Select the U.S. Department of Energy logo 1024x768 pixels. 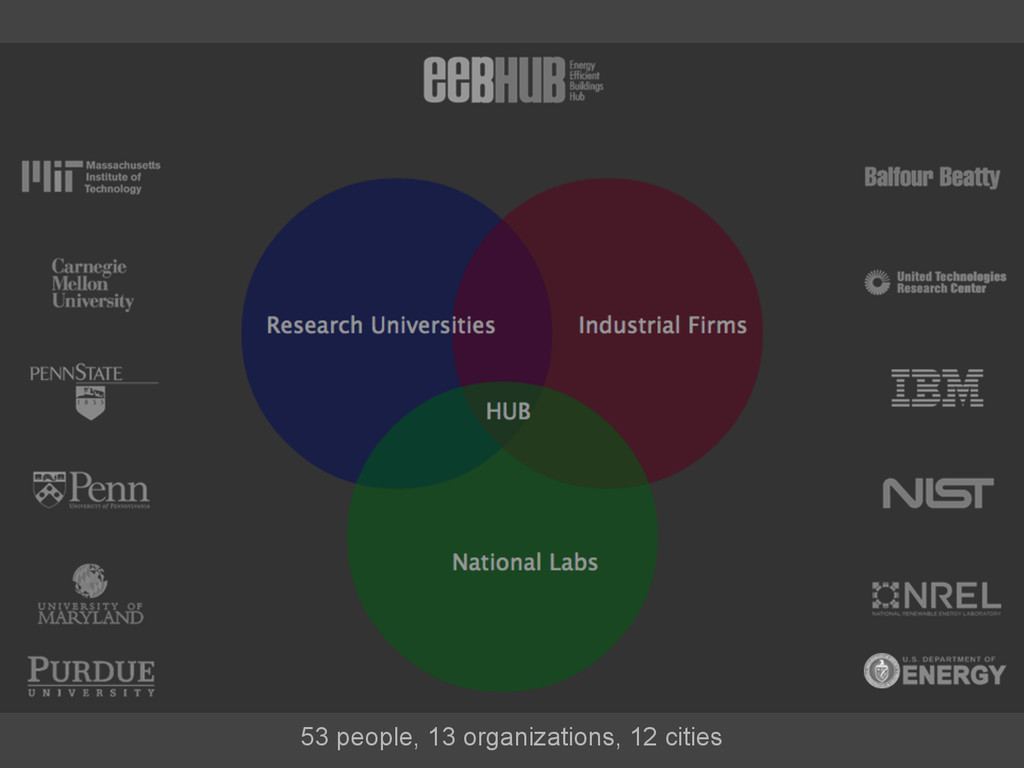(935, 671)
